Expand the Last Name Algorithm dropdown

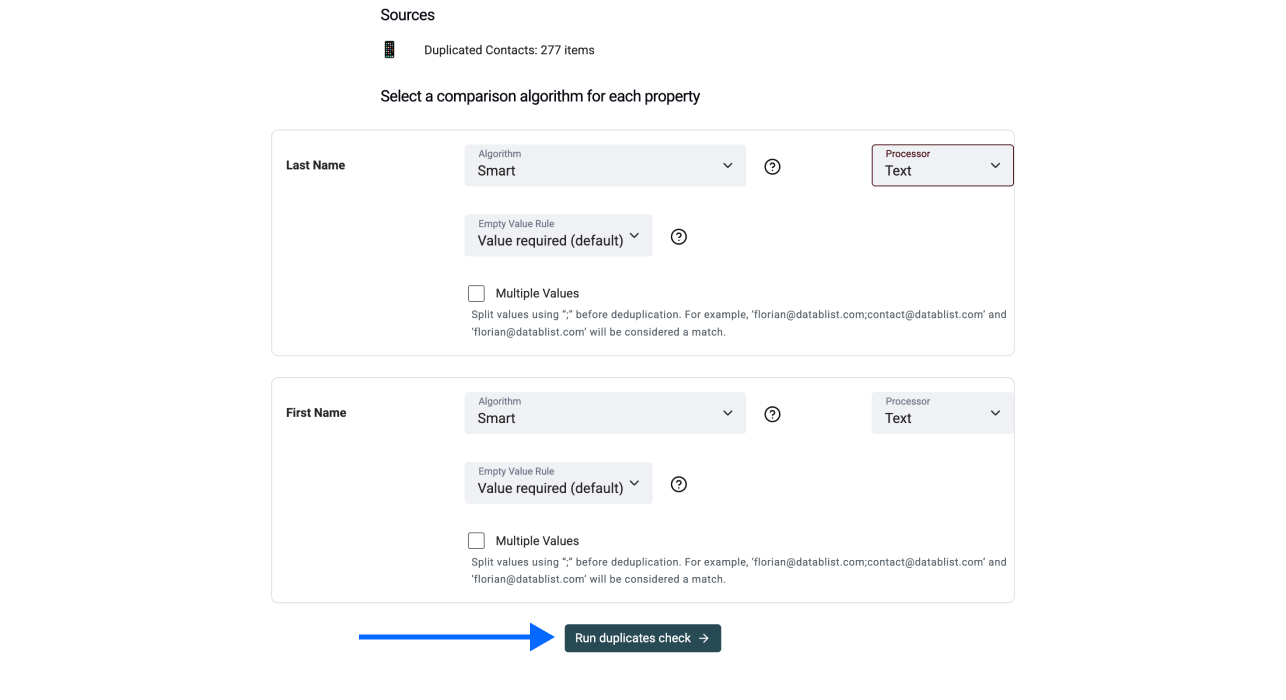point(605,166)
